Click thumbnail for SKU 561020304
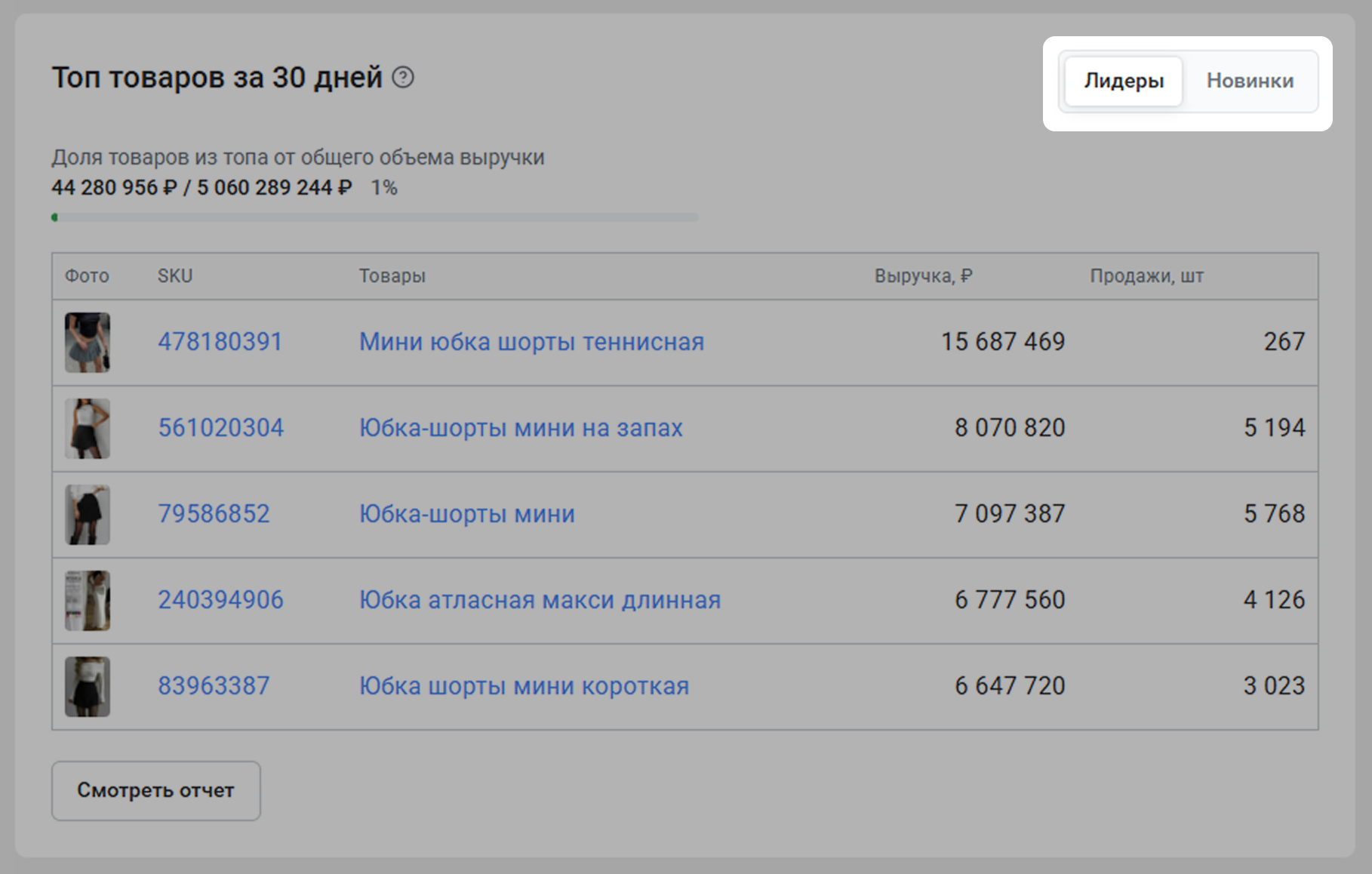This screenshot has width=1372, height=874. (88, 429)
